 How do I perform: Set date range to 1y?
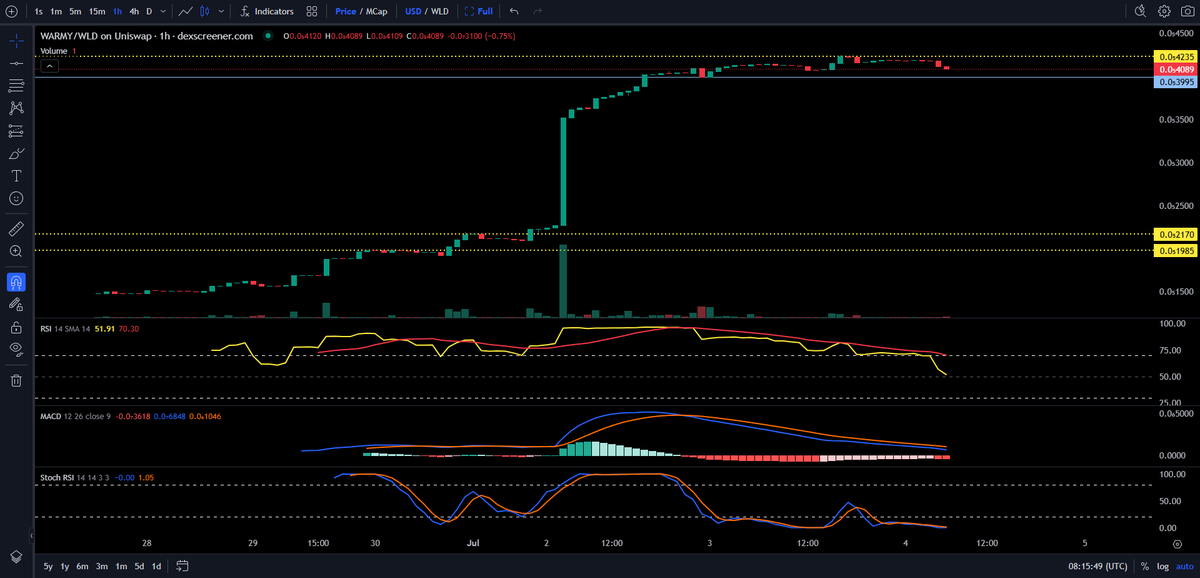click(x=66, y=566)
